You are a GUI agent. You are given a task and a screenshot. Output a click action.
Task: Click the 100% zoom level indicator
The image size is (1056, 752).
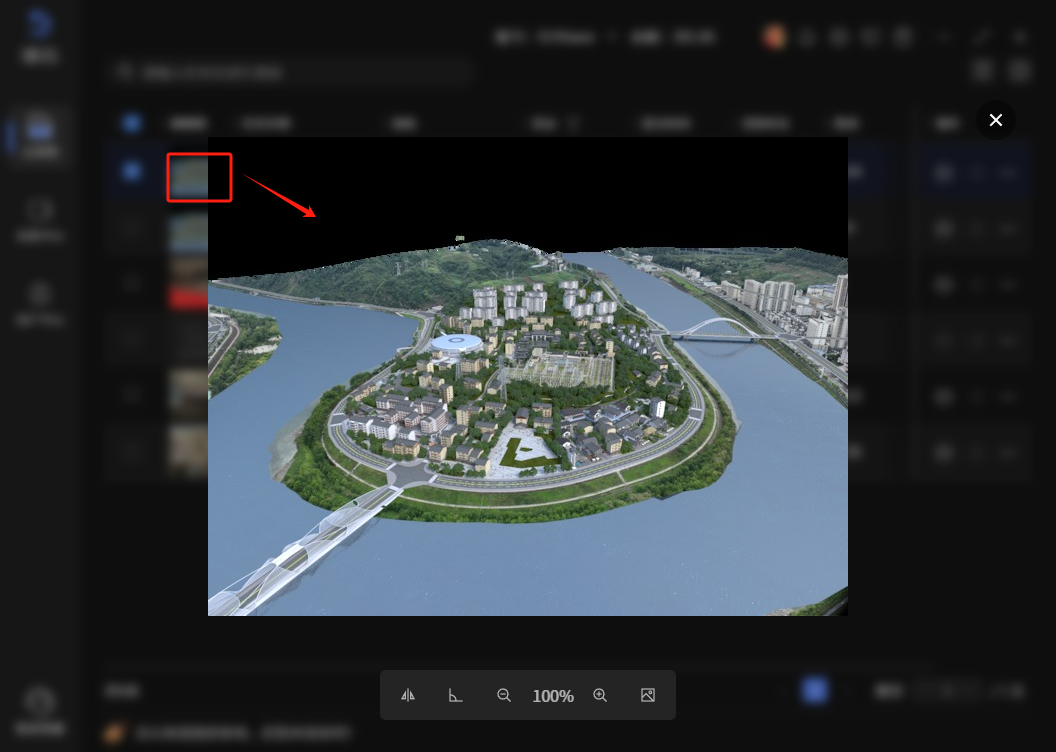coord(552,696)
